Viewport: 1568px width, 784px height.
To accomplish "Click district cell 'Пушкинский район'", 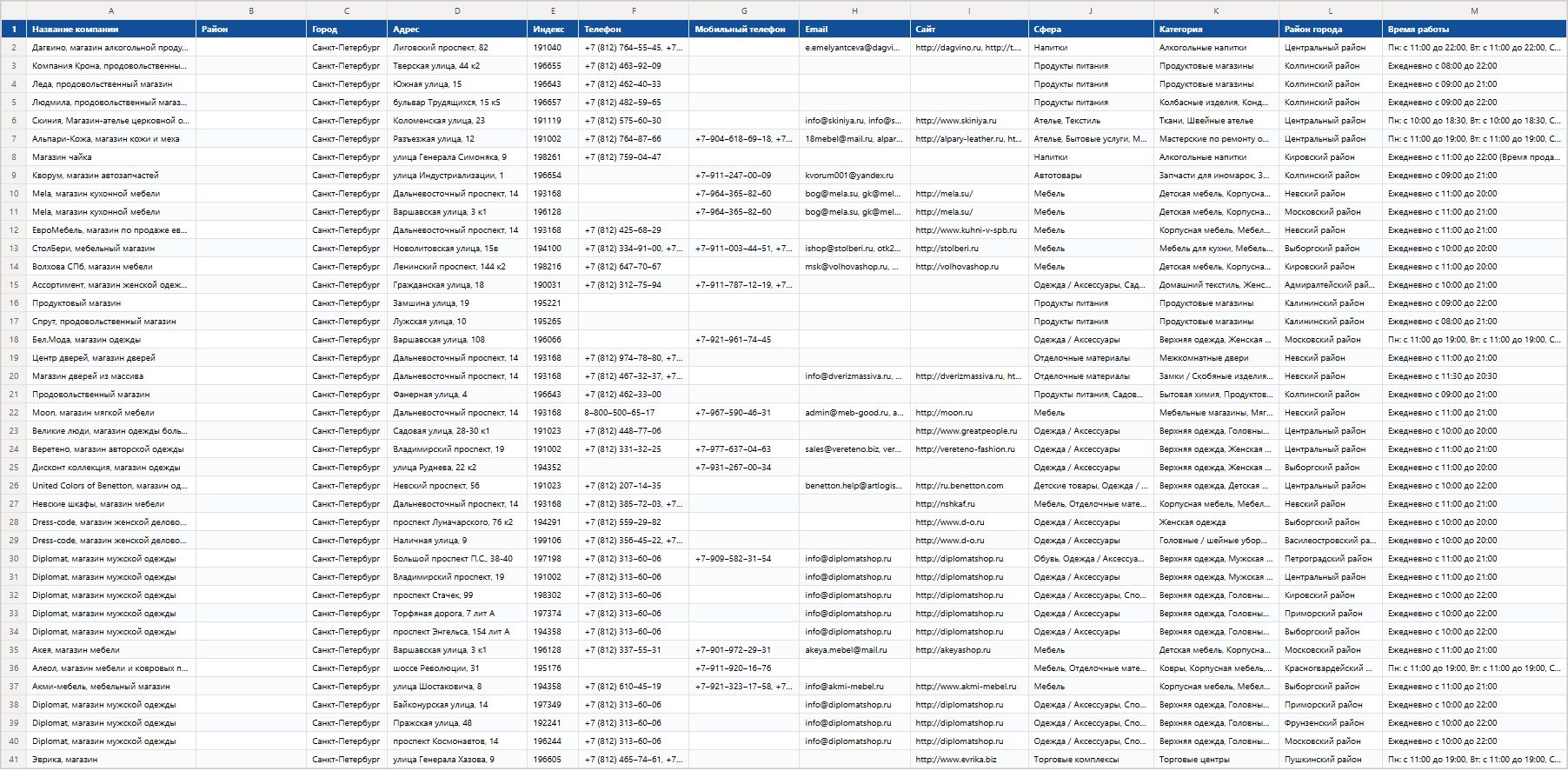I will 1331,760.
